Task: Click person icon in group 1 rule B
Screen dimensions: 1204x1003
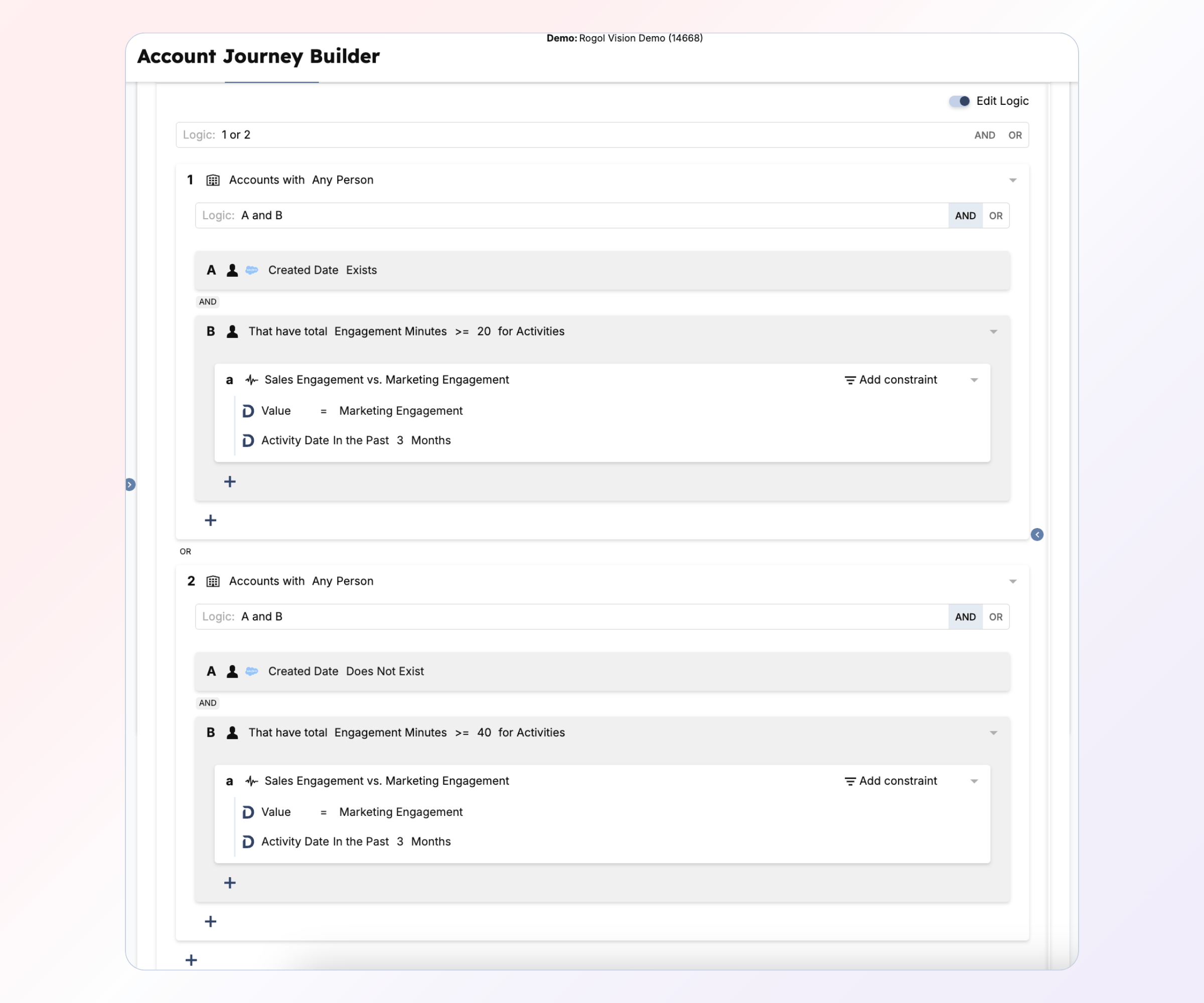Action: 232,331
